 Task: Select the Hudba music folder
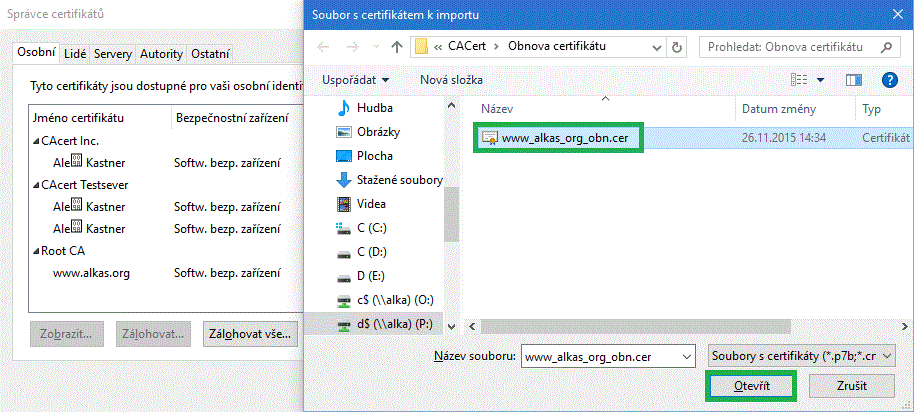(x=375, y=107)
